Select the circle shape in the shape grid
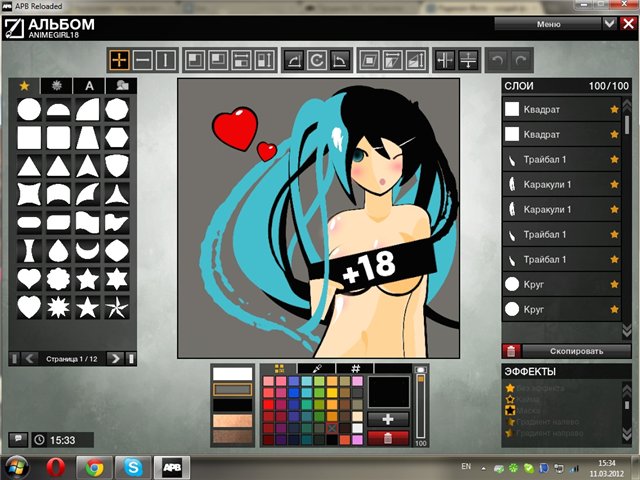The height and width of the screenshot is (480, 640). (x=30, y=109)
